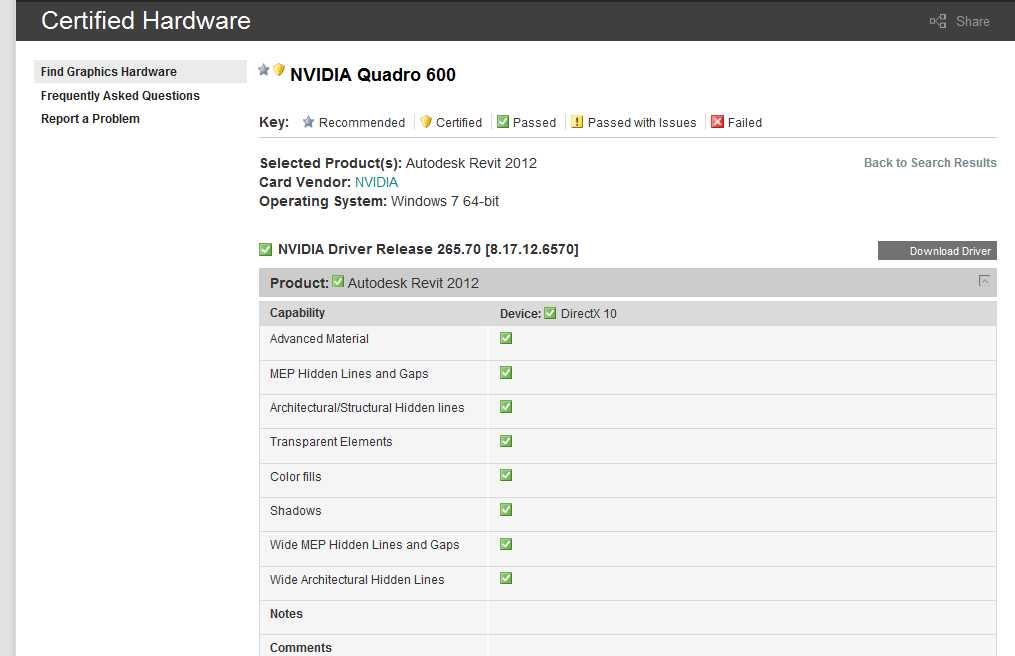This screenshot has width=1015, height=656.
Task: Click Architectural/Structural Hidden lines checkmark
Action: tap(506, 407)
